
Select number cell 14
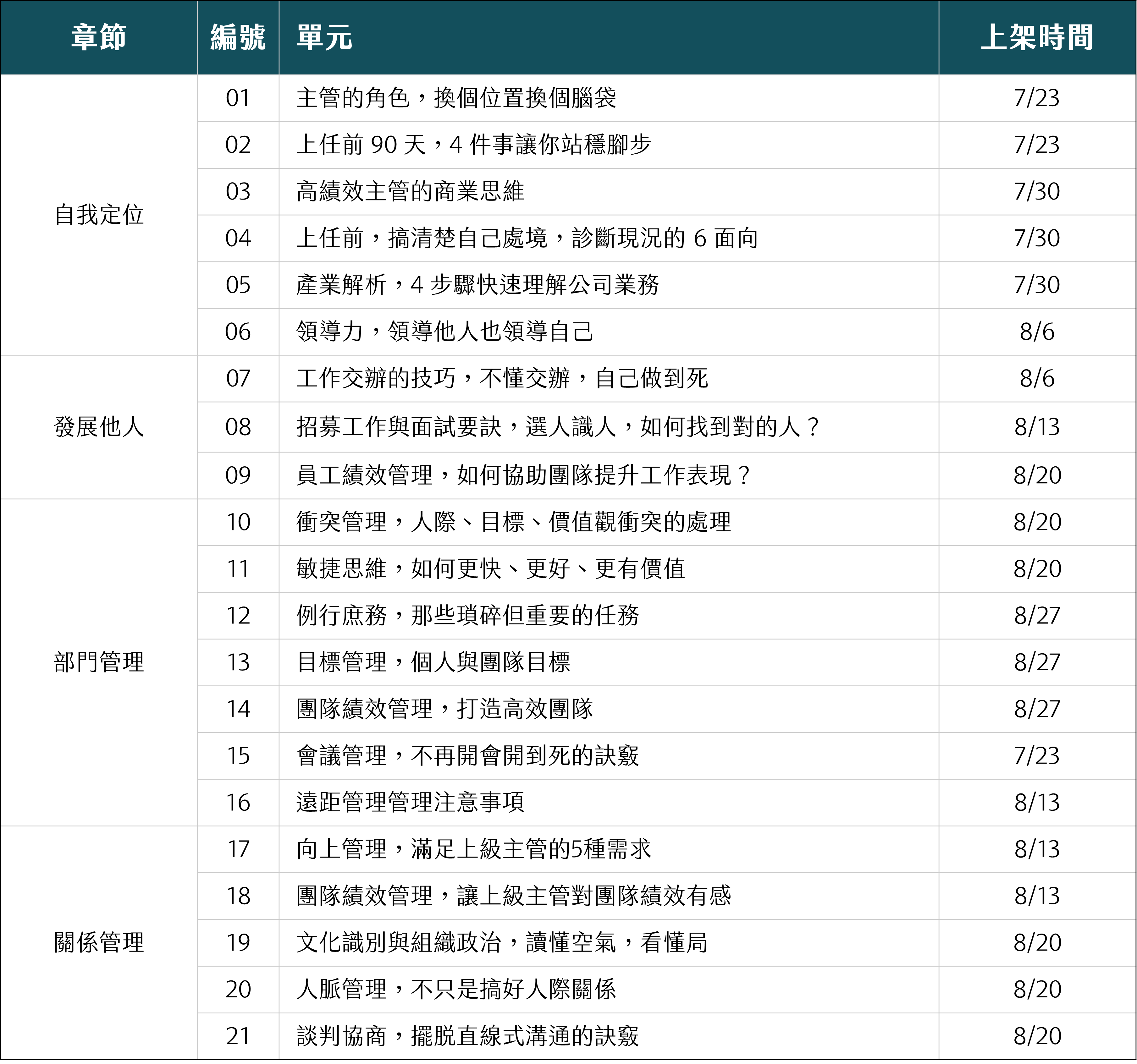pos(238,710)
